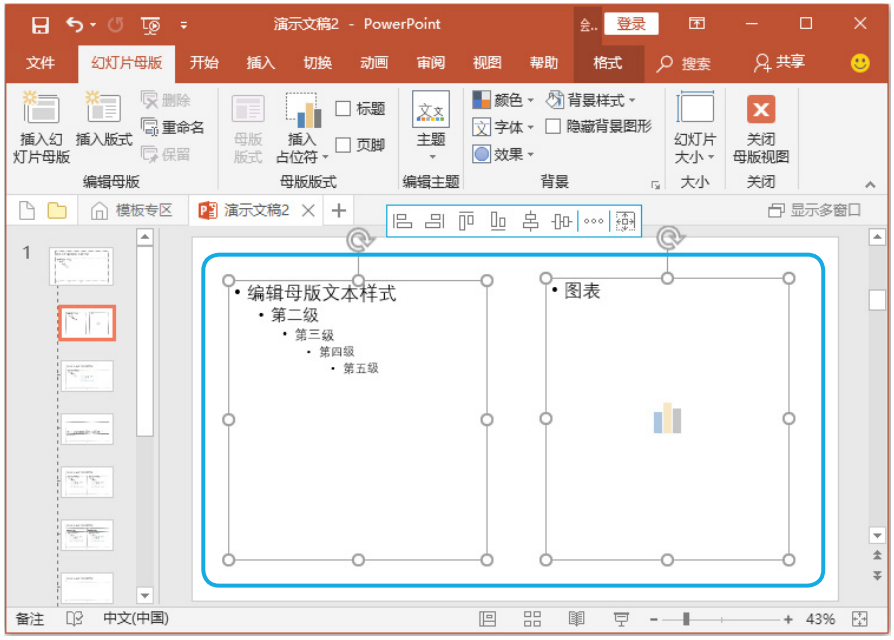This screenshot has width=894, height=640.
Task: Add a new tab with the plus button
Action: [339, 211]
